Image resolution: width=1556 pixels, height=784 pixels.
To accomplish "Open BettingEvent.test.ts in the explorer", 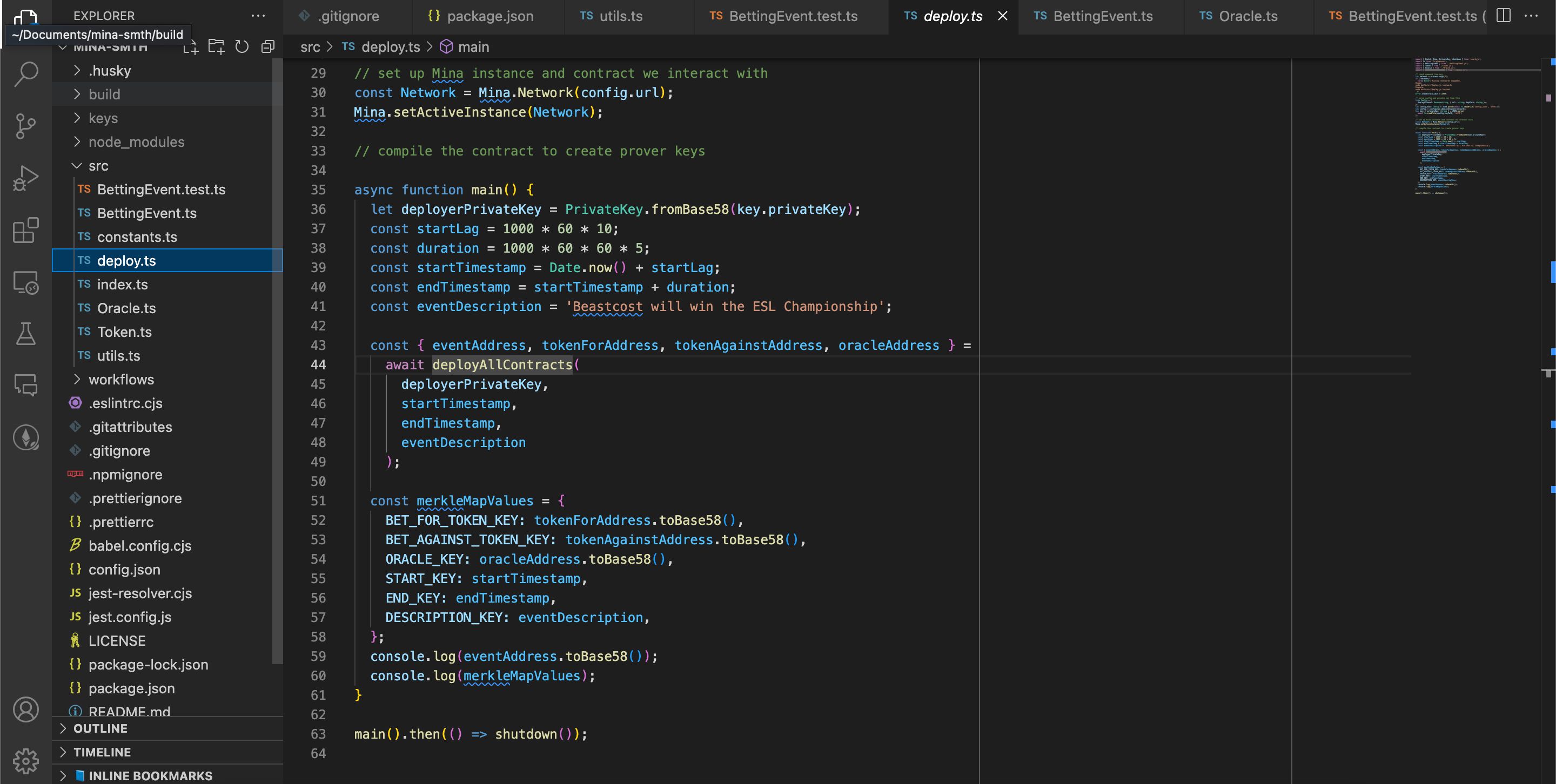I will click(168, 190).
